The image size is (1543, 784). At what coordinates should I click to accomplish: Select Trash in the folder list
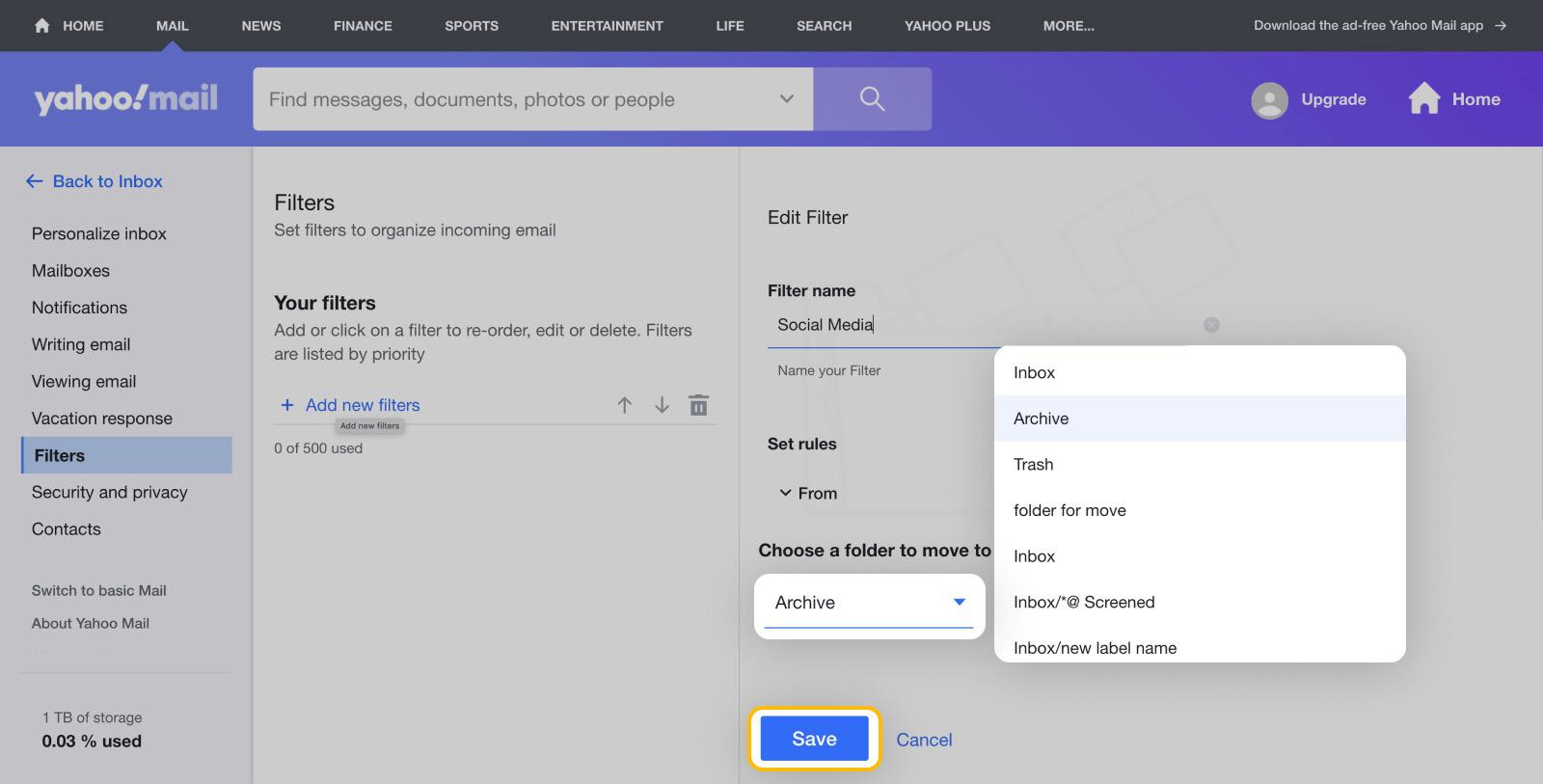1200,464
